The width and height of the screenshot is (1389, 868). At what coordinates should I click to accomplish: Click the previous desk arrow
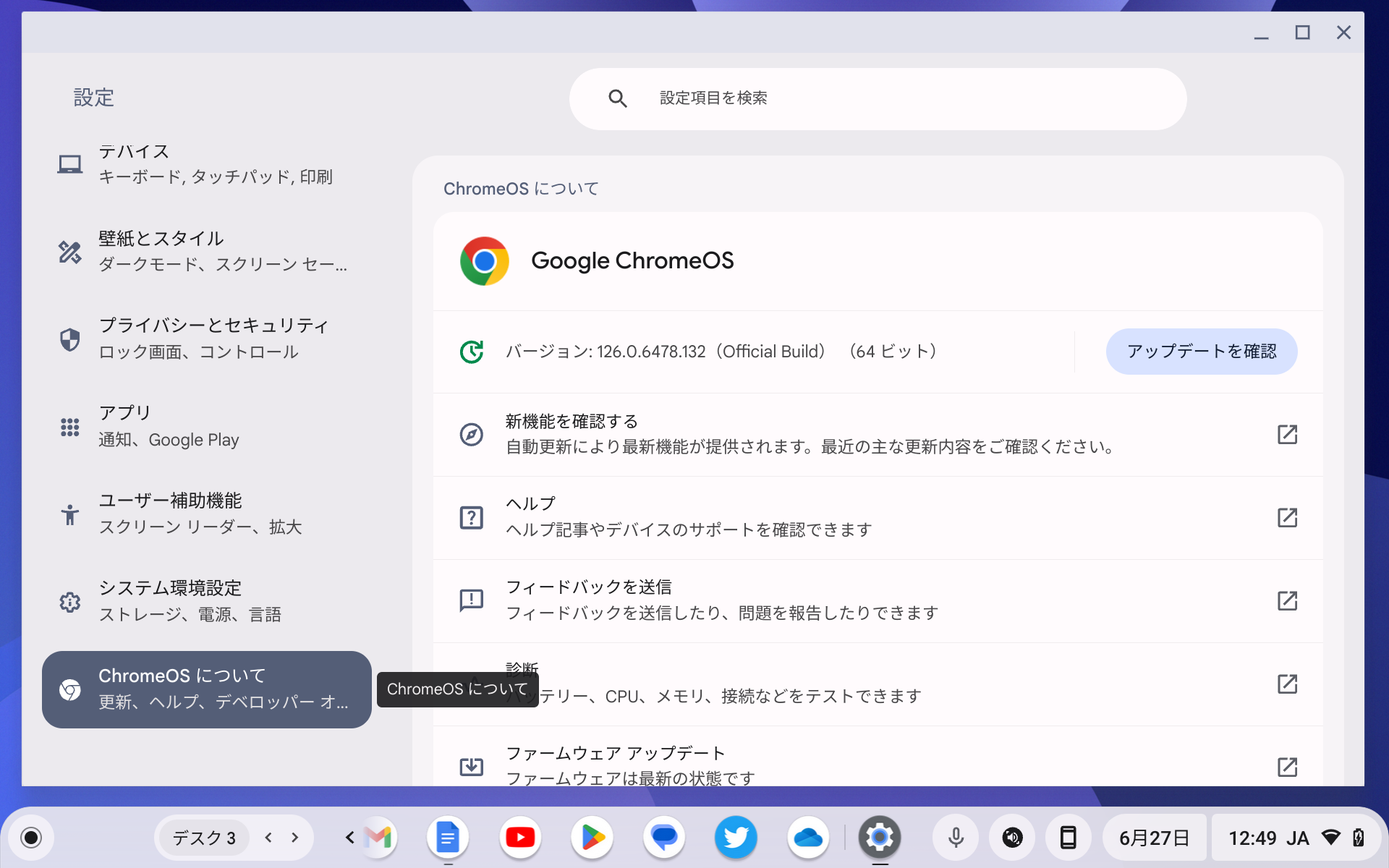[268, 837]
